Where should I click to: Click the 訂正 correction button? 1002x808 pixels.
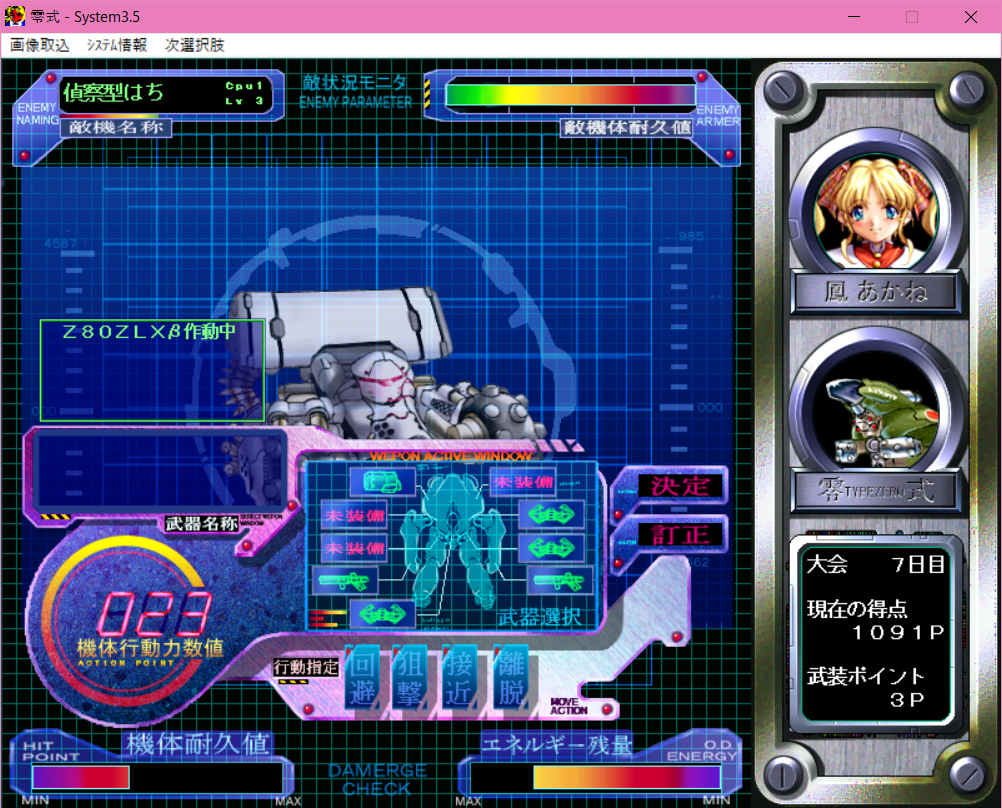pyautogui.click(x=679, y=534)
